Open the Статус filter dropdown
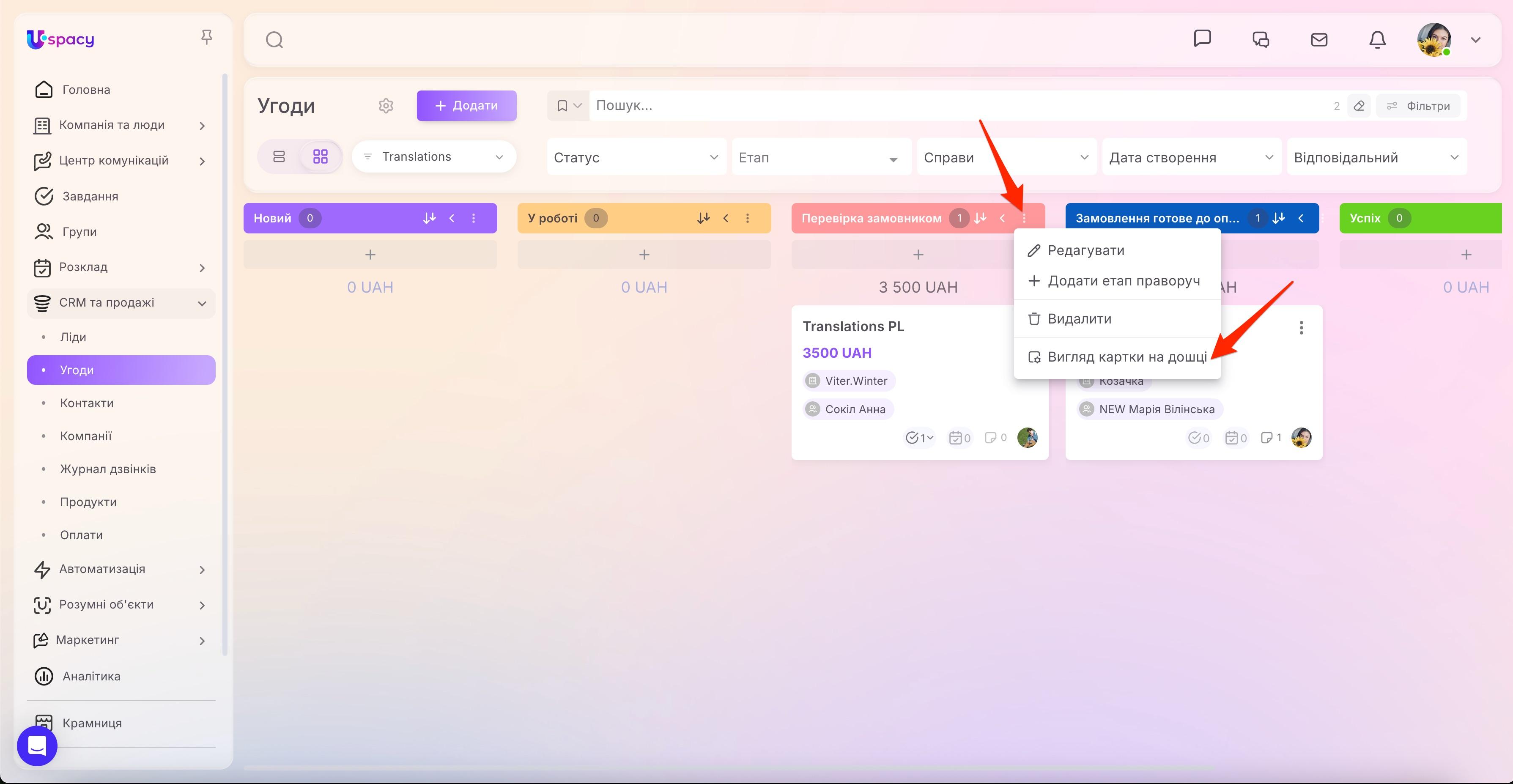Image resolution: width=1513 pixels, height=784 pixels. (x=637, y=157)
